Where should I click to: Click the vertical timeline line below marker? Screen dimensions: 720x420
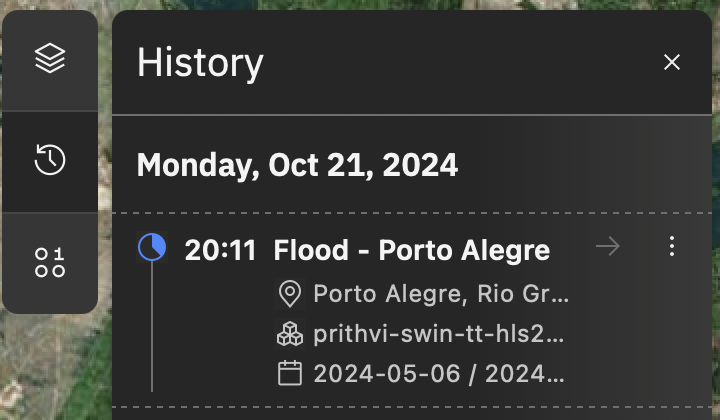[x=152, y=330]
